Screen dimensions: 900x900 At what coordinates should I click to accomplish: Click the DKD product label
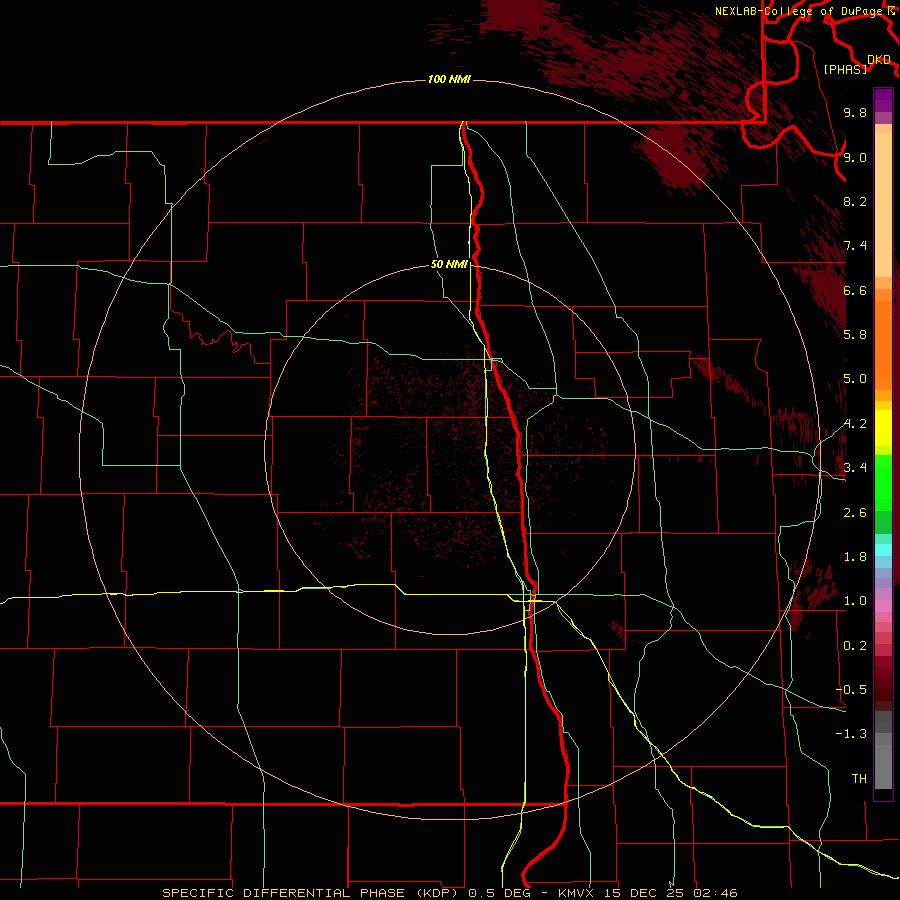879,60
